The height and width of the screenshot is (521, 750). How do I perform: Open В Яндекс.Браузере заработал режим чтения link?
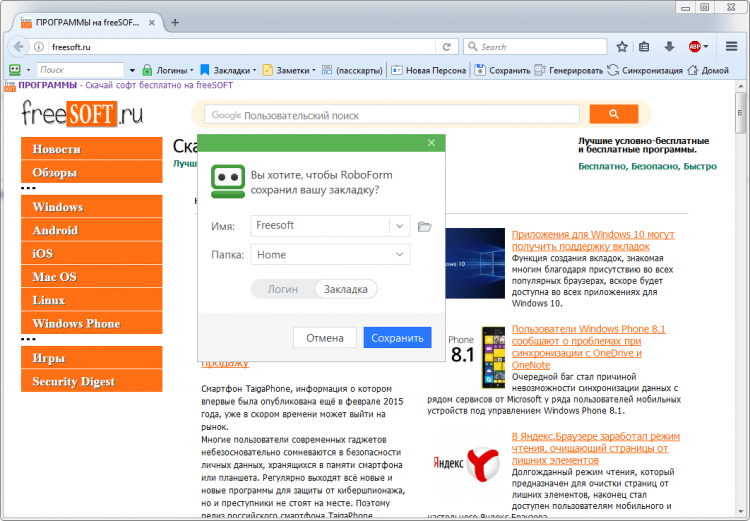coord(596,448)
